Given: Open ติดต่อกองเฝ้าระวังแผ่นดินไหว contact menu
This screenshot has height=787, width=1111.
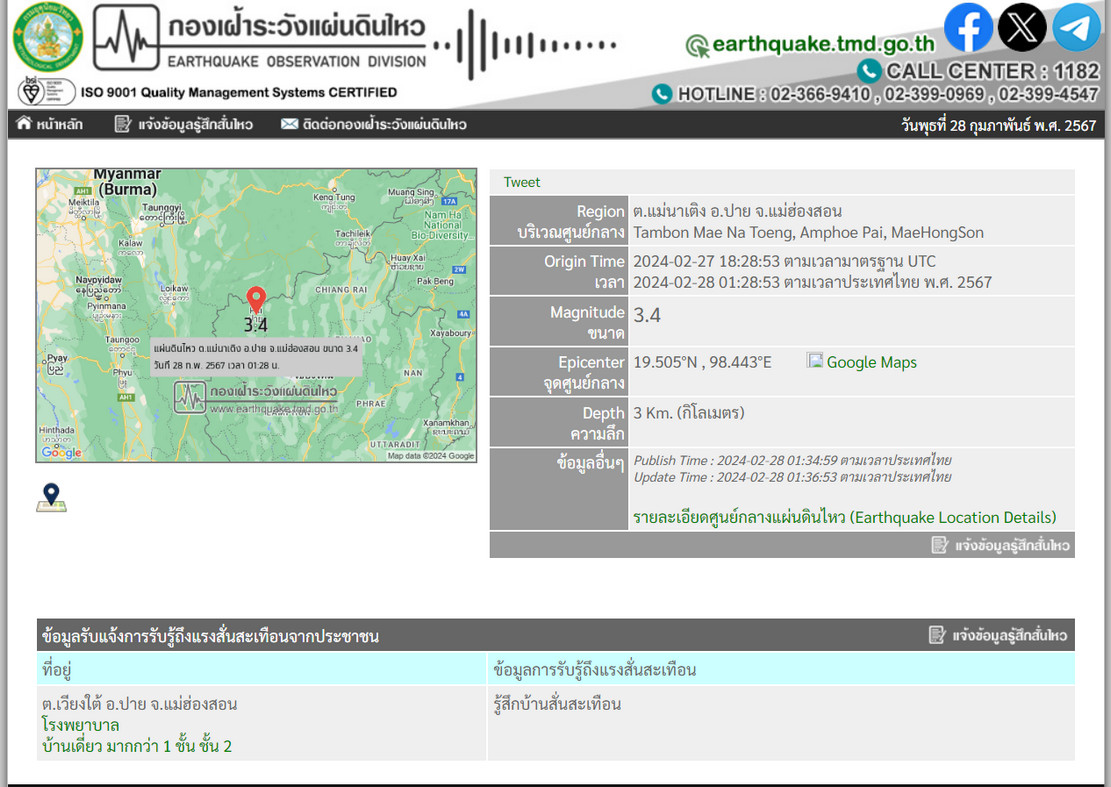Looking at the screenshot, I should click(x=374, y=125).
